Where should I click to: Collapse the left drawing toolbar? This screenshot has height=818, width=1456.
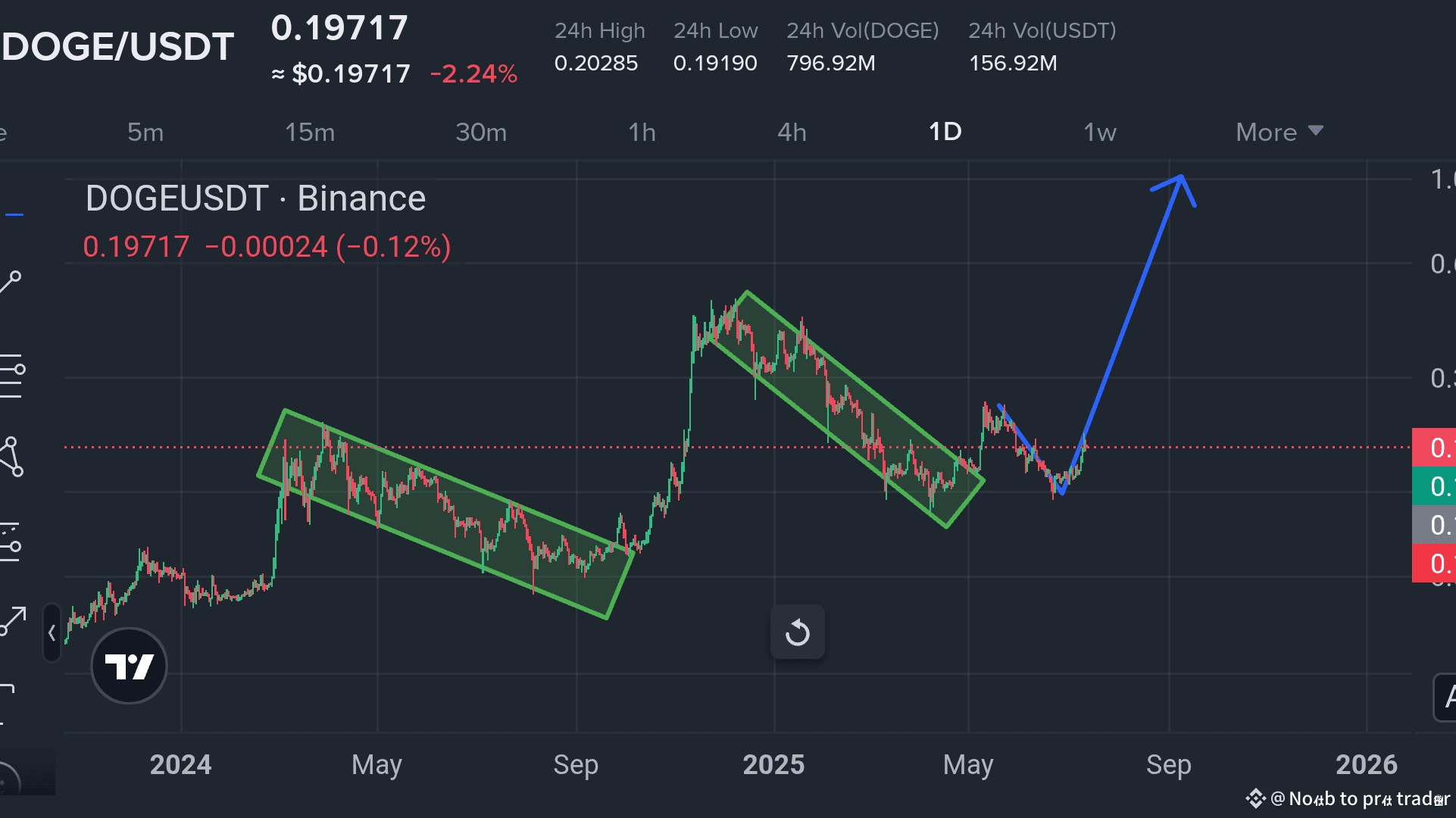[x=52, y=633]
